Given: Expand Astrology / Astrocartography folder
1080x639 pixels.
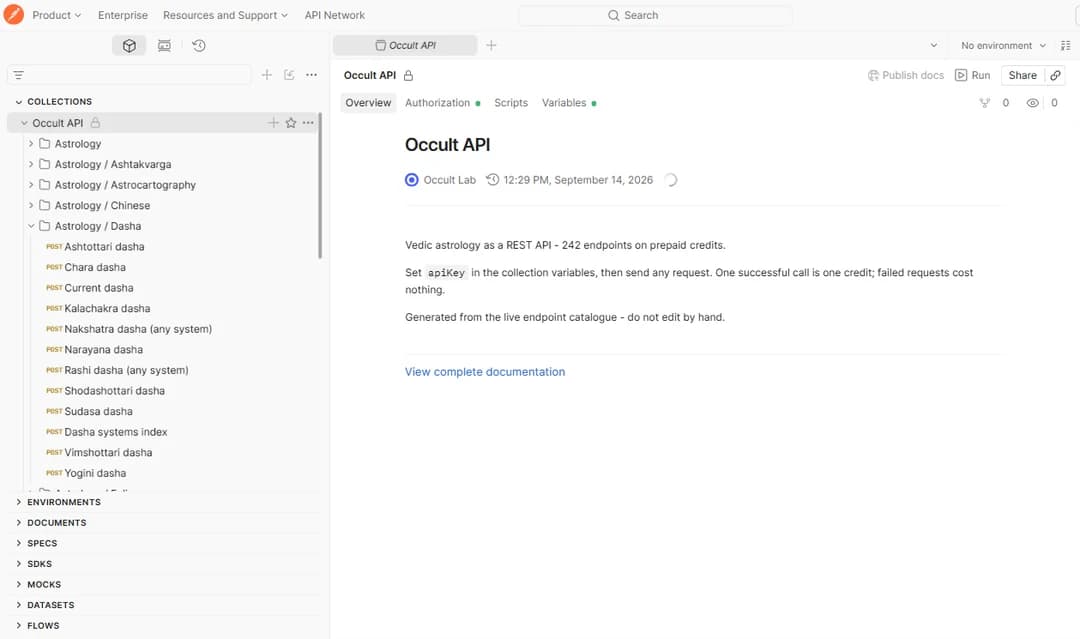Looking at the screenshot, I should click(x=31, y=185).
